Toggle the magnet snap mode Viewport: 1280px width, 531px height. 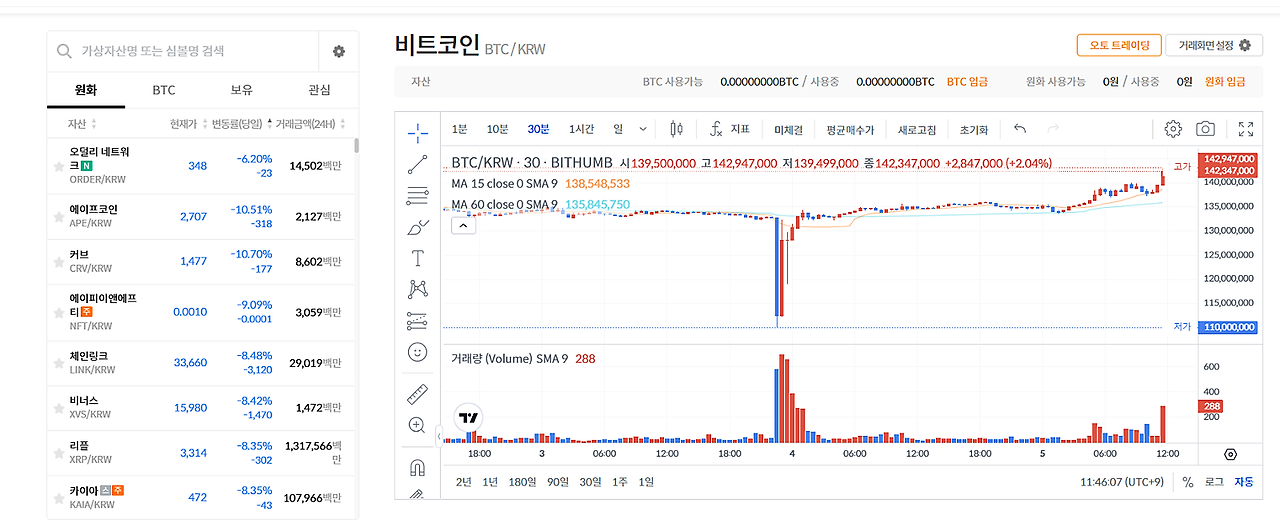tap(418, 467)
